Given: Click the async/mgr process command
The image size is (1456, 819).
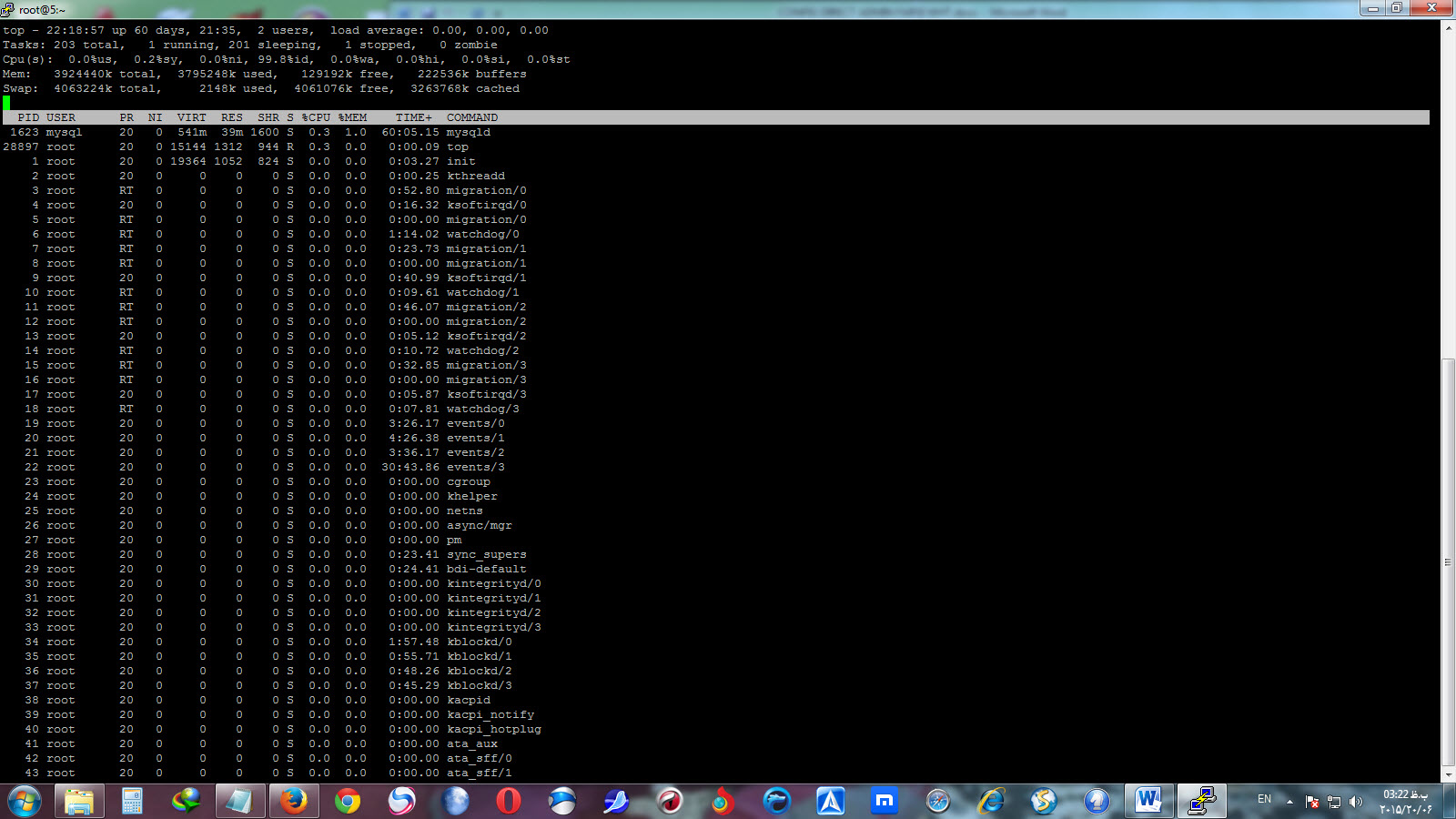Looking at the screenshot, I should click(x=480, y=525).
